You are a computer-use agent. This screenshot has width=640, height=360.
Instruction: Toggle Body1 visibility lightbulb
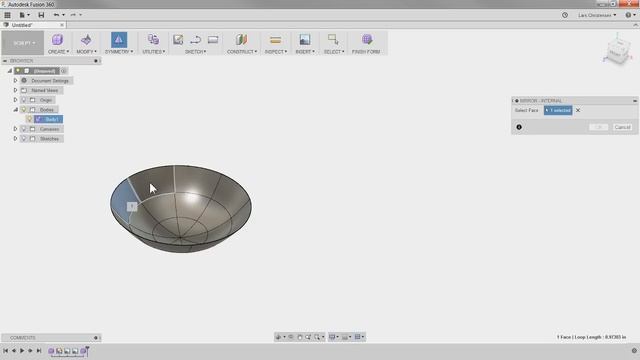pyautogui.click(x=29, y=119)
